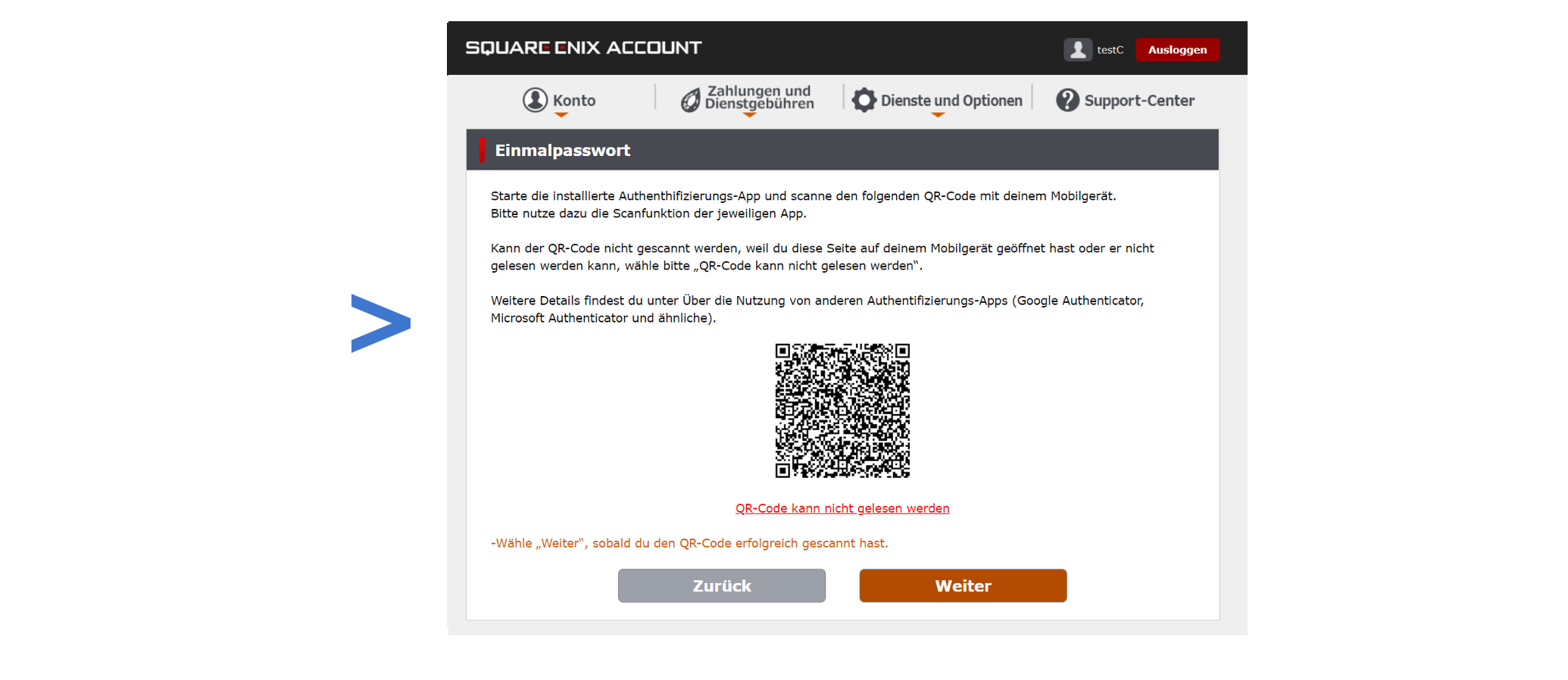
Task: Click the Weiter button
Action: [x=963, y=586]
